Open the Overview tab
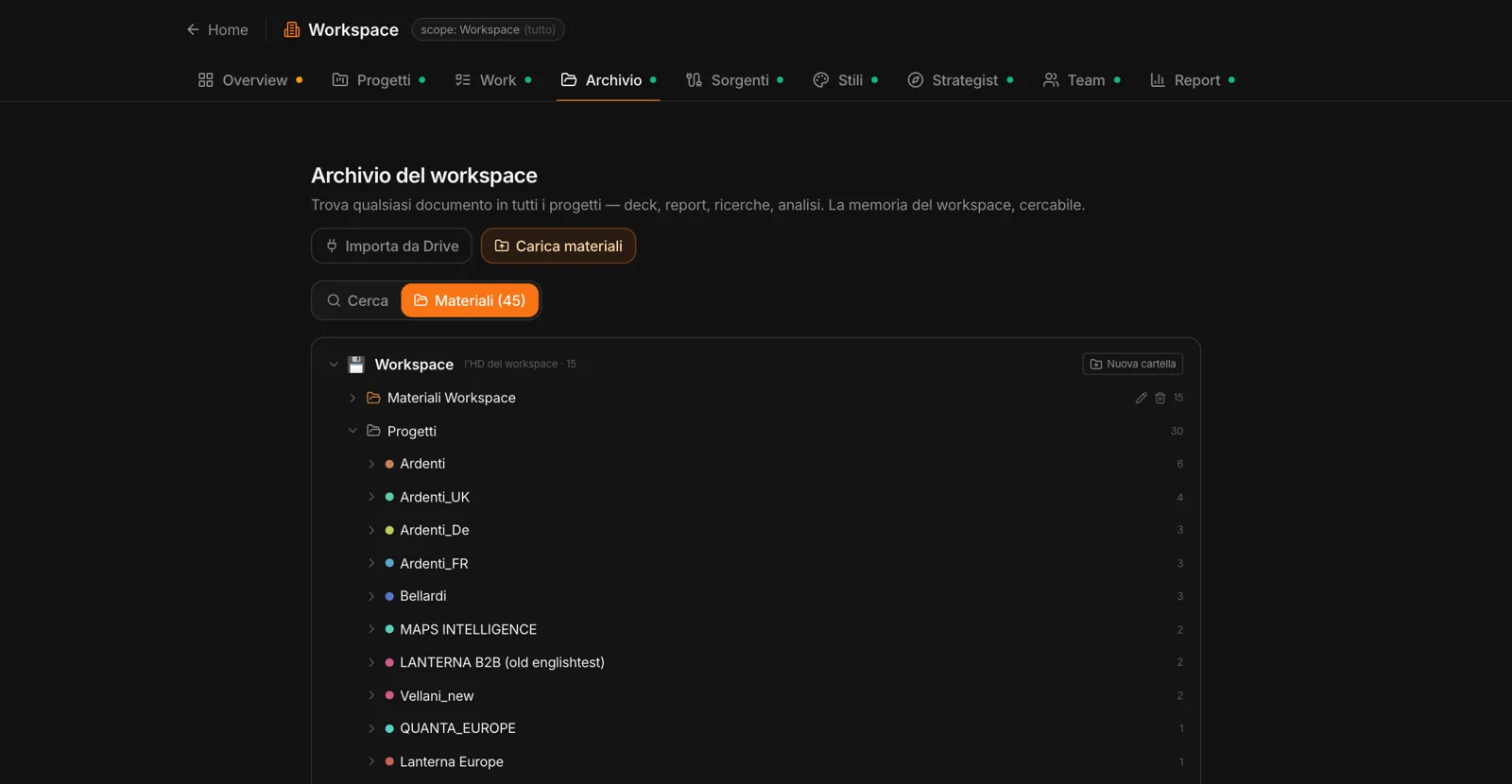Viewport: 1512px width, 784px height. [250, 80]
